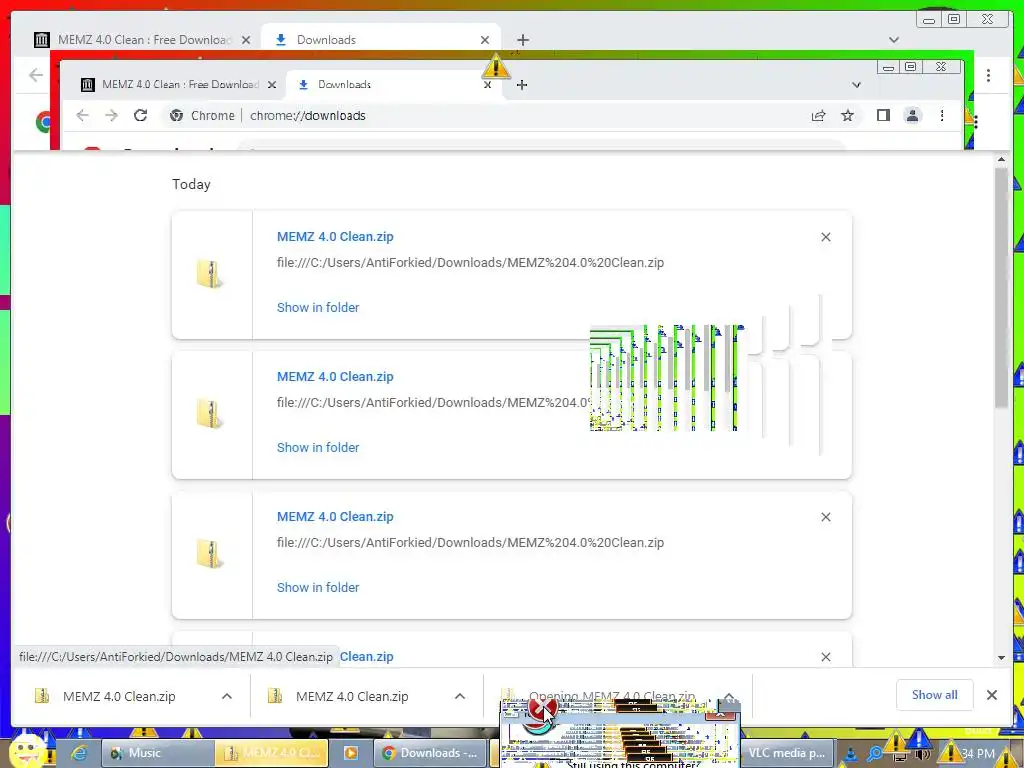Click the scrollbar down arrow
Viewport: 1024px width, 768px height.
click(1002, 658)
